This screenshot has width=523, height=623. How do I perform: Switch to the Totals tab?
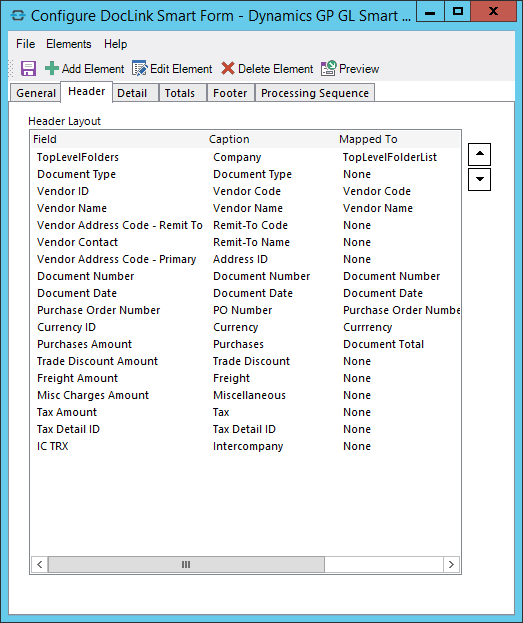click(180, 93)
